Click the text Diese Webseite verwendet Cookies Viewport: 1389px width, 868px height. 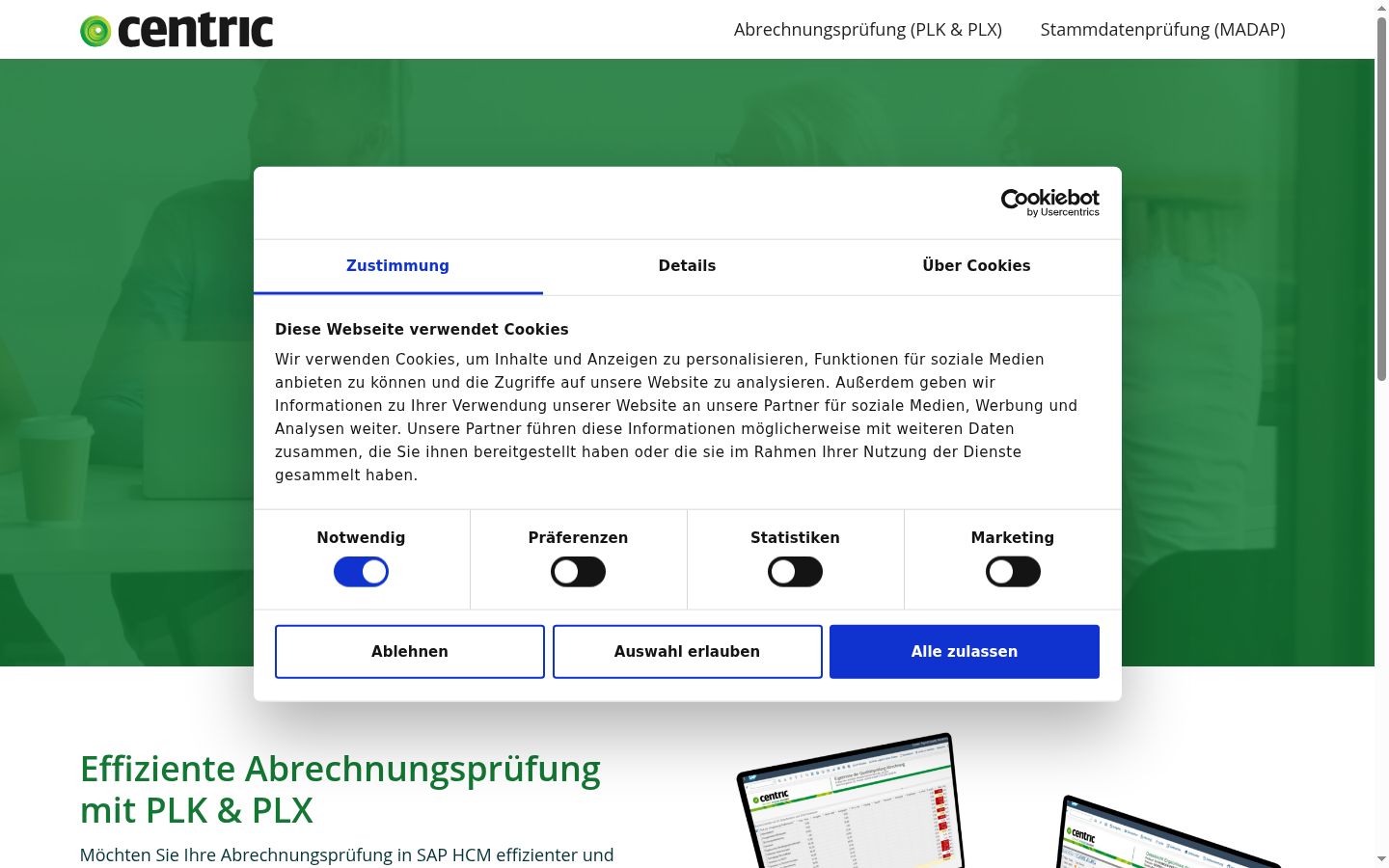click(x=422, y=330)
